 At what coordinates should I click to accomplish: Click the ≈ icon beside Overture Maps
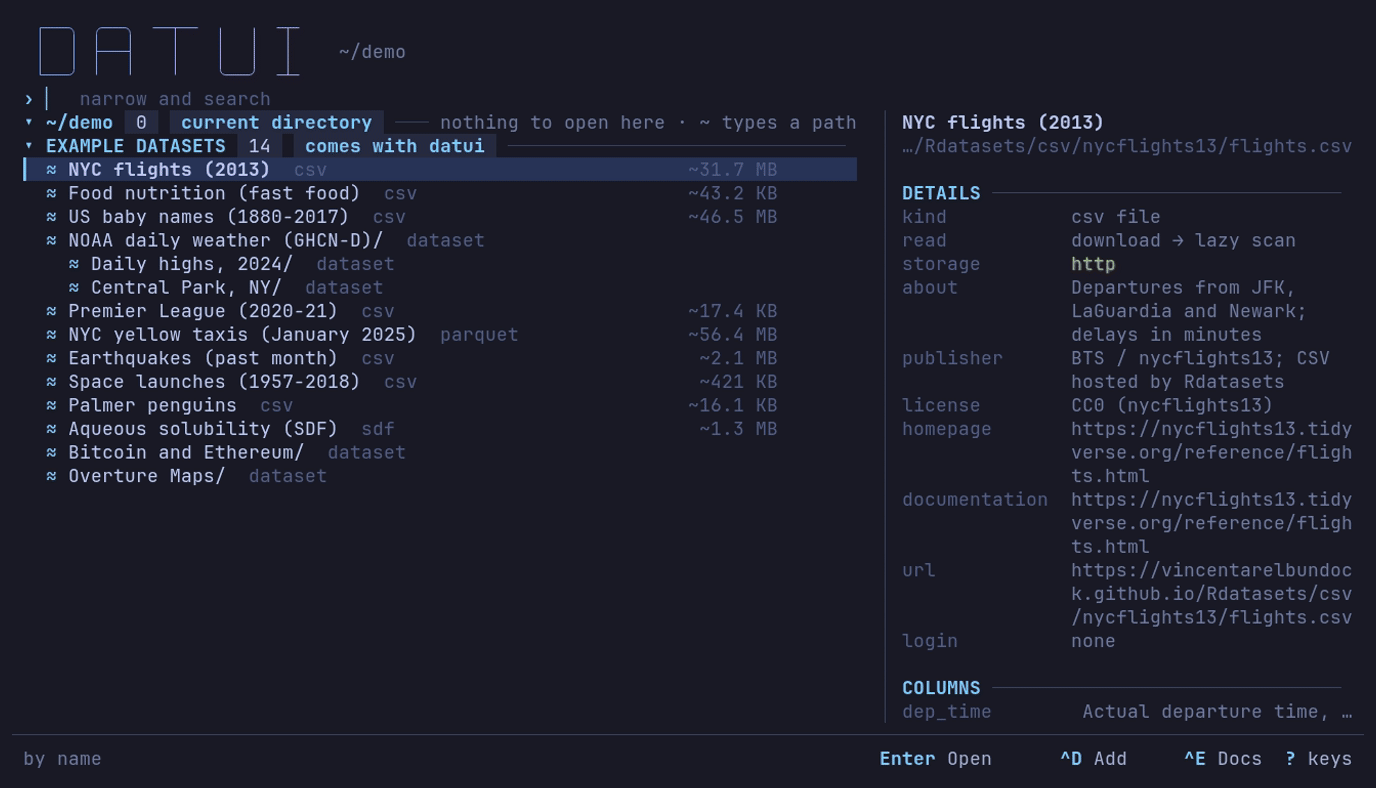51,476
